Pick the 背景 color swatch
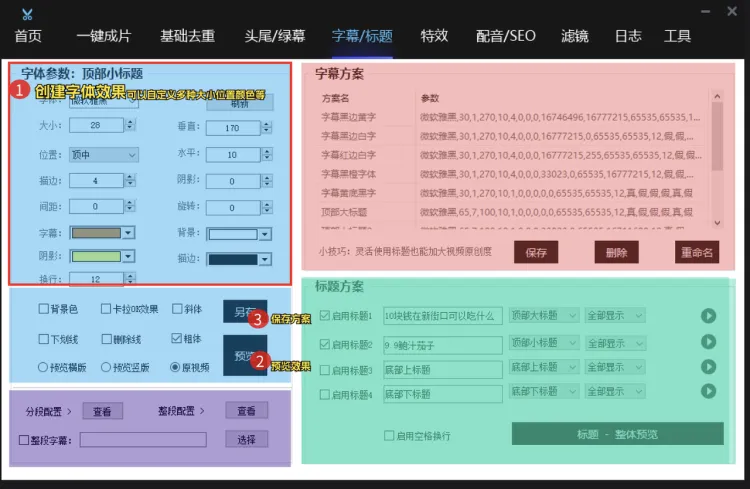This screenshot has width=750, height=489. (233, 234)
